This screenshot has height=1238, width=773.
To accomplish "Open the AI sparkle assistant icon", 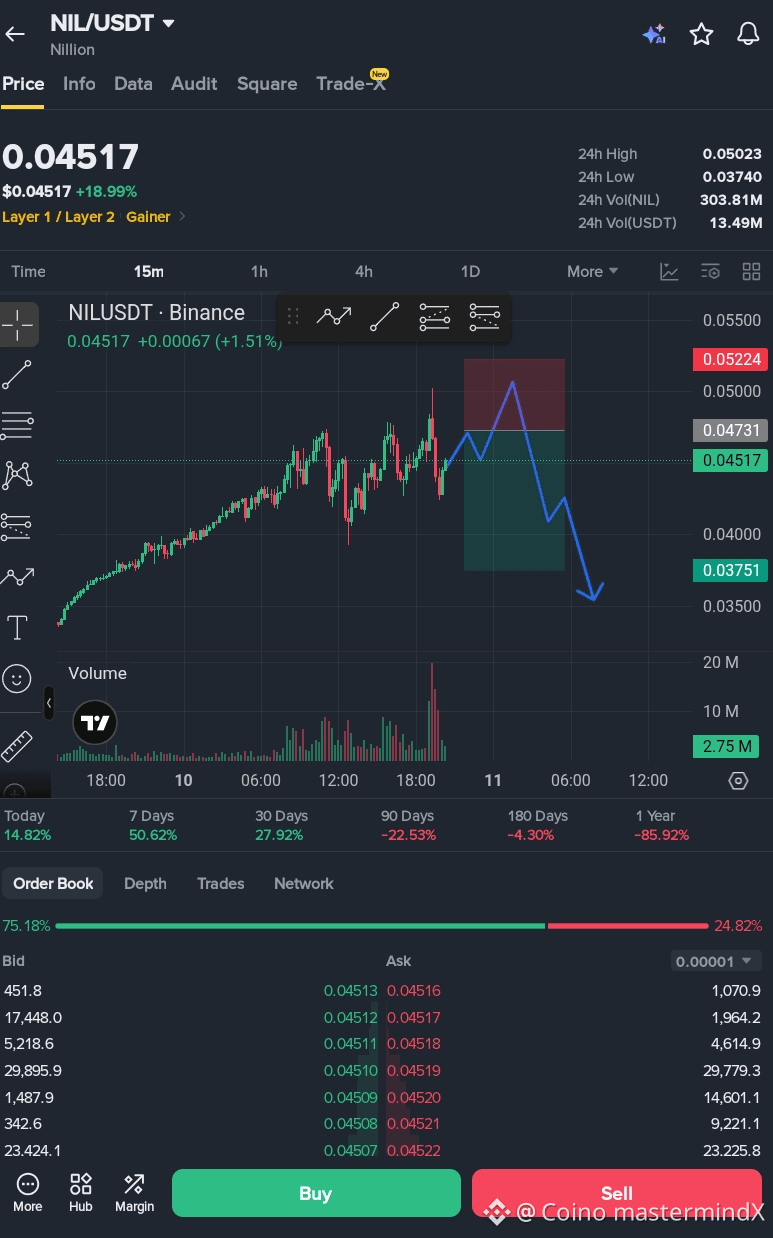I will 654,34.
